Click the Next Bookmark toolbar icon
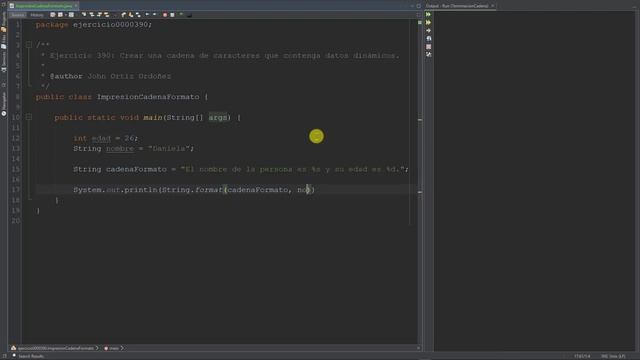640x360 pixels. [131, 15]
